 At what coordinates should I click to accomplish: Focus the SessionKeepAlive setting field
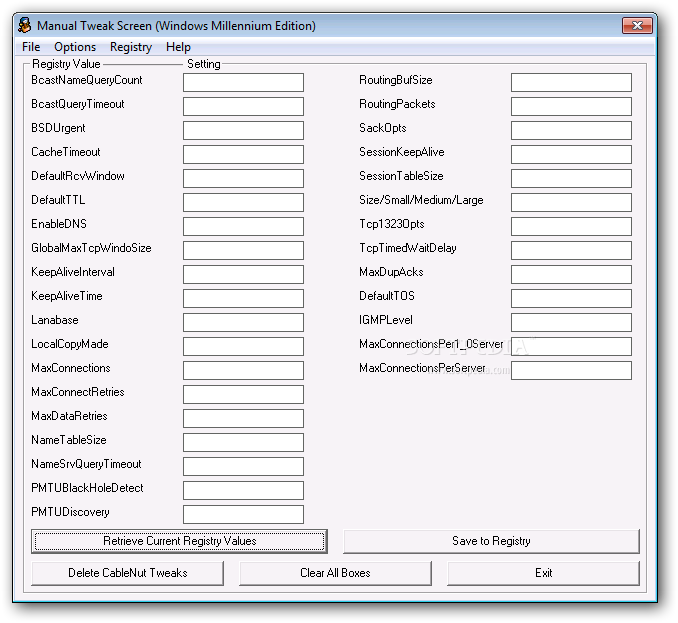tap(571, 154)
